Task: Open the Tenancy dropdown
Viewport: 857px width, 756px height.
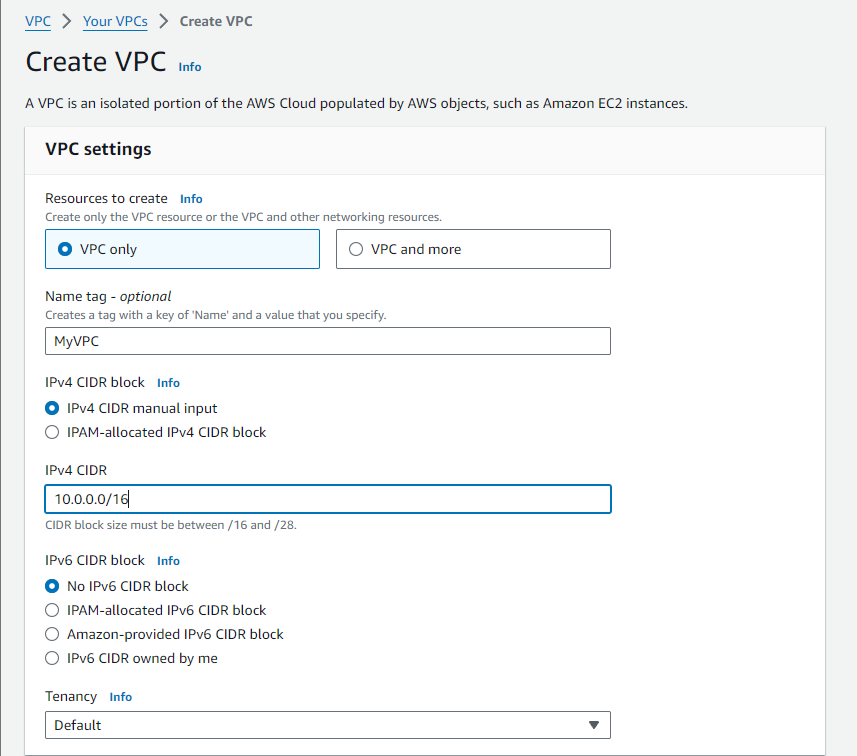Action: [327, 724]
